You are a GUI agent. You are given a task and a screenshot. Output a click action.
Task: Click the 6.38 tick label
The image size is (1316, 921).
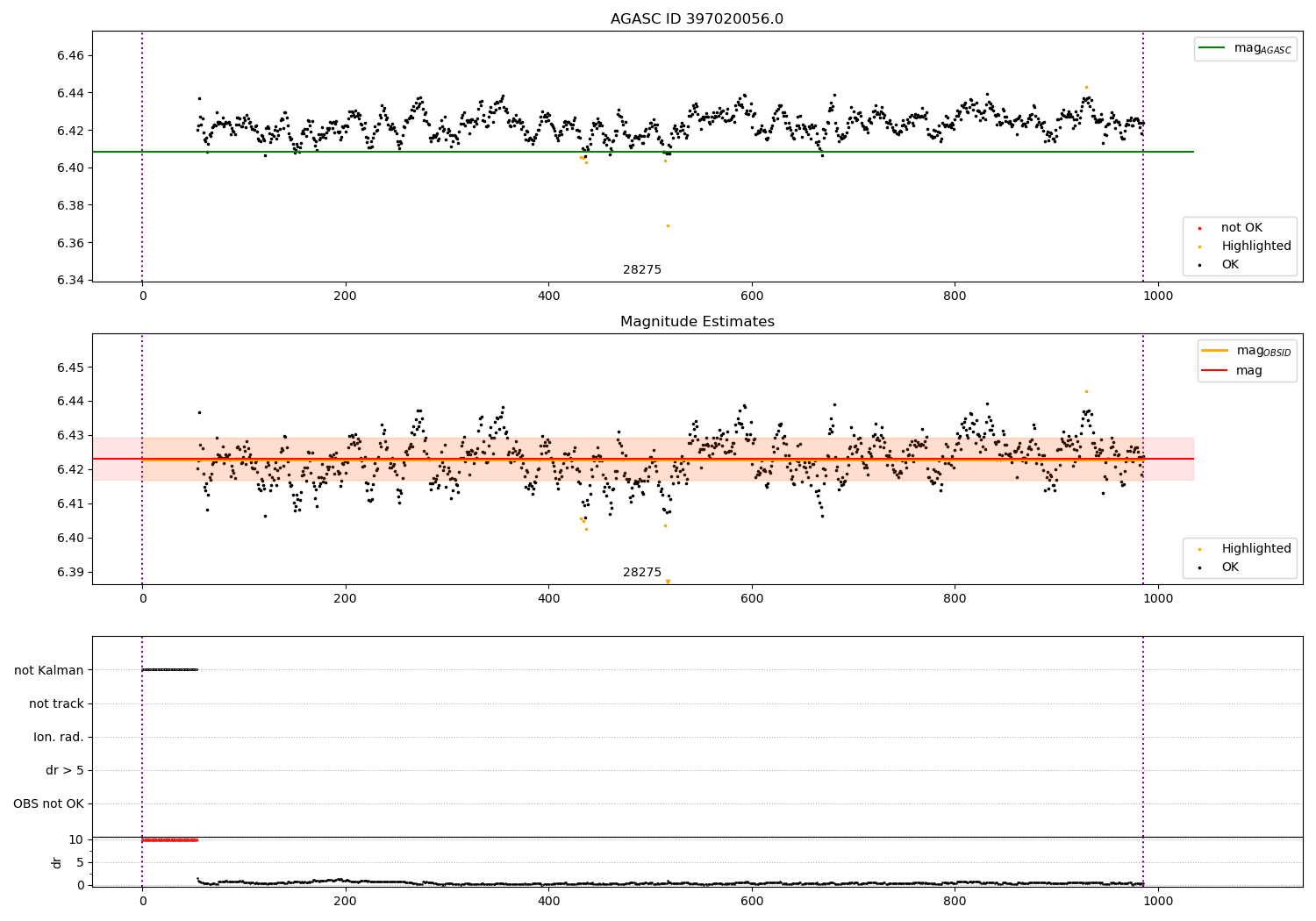[69, 205]
